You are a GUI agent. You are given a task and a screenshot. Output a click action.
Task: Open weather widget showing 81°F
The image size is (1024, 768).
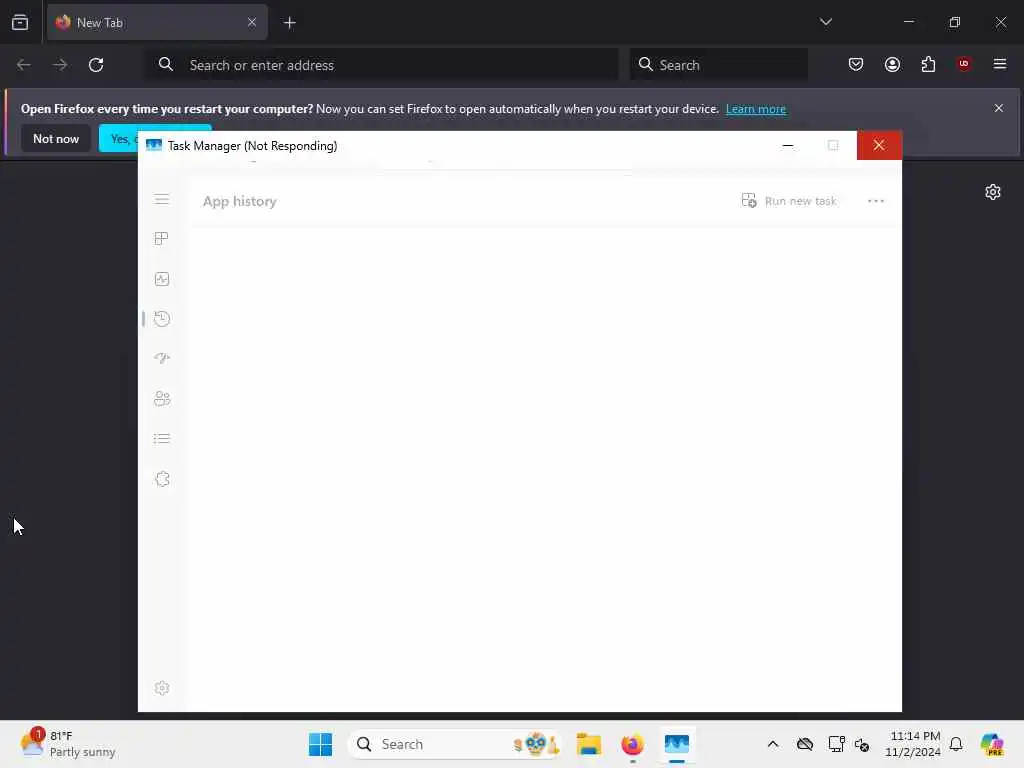pos(68,744)
